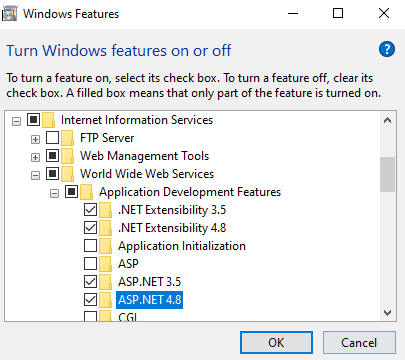Image resolution: width=405 pixels, height=360 pixels.
Task: Check the Application Initialization box
Action: point(90,246)
